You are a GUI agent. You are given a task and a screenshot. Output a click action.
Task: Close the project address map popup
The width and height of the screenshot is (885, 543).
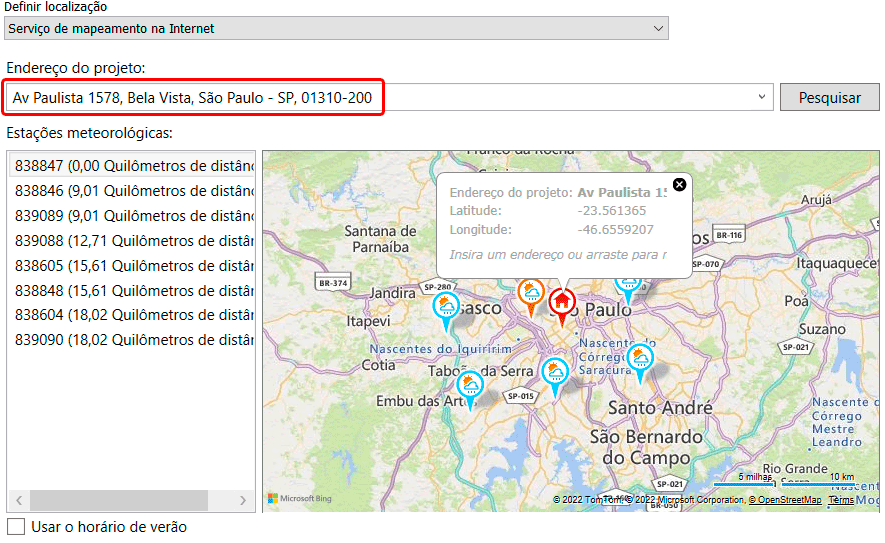click(679, 184)
